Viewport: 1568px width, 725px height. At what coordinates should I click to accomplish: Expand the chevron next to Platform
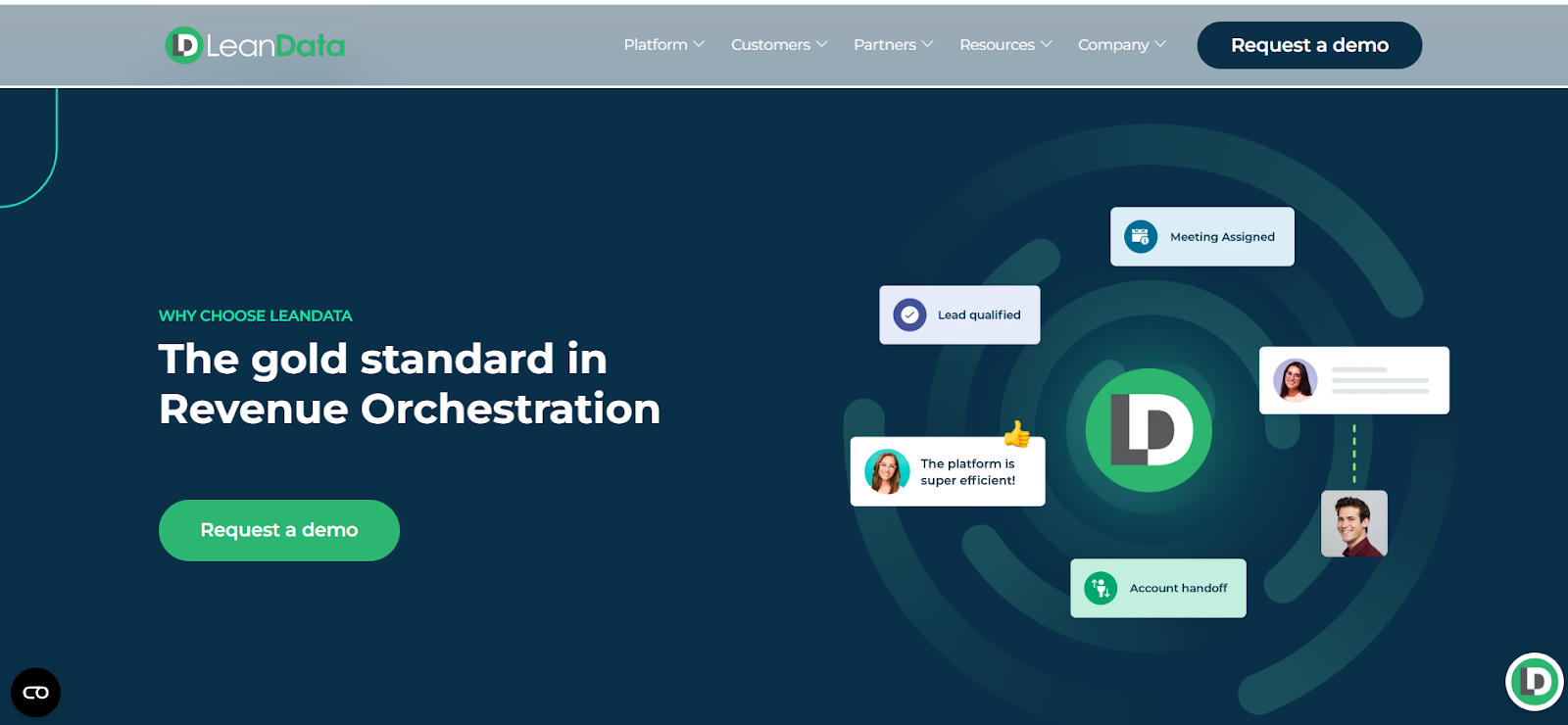(699, 44)
